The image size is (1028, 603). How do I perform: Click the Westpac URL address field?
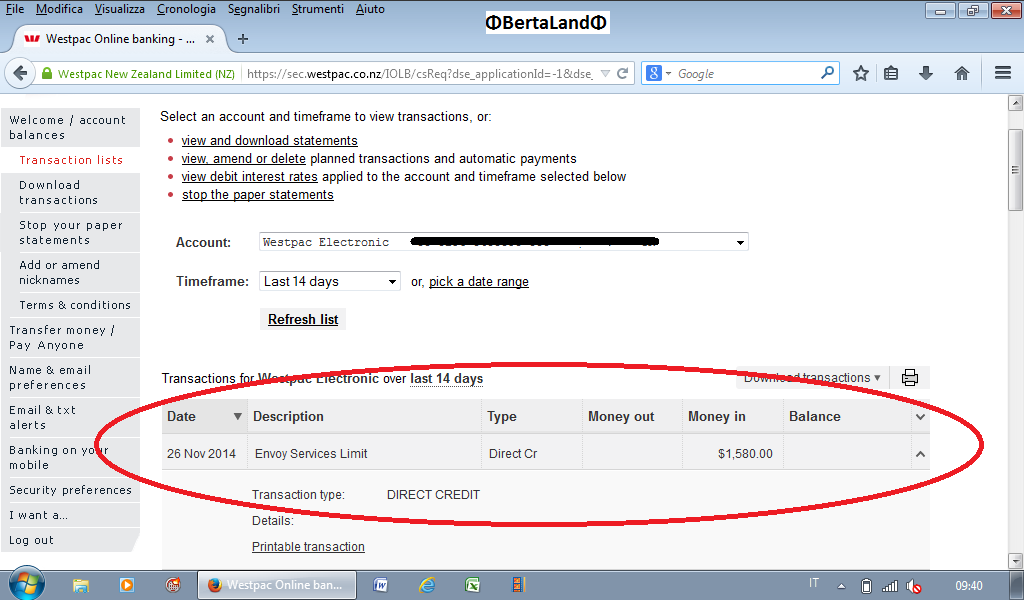(x=420, y=73)
